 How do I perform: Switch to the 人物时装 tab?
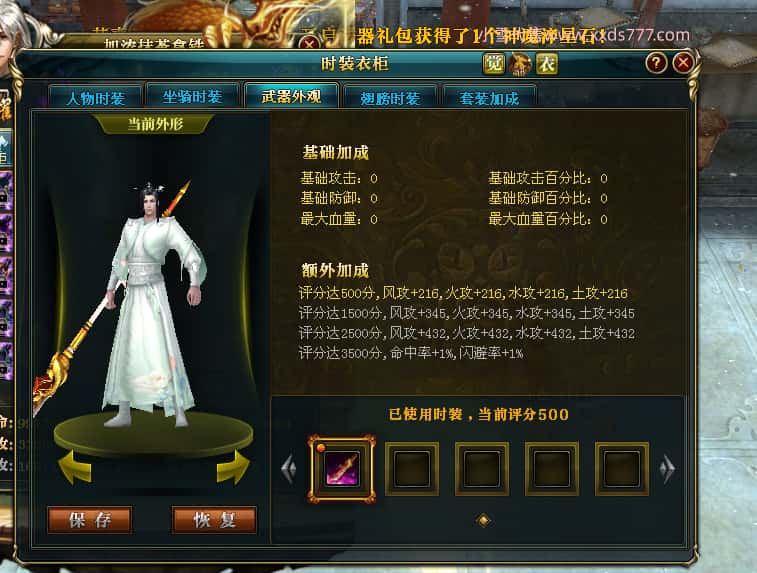tap(95, 98)
